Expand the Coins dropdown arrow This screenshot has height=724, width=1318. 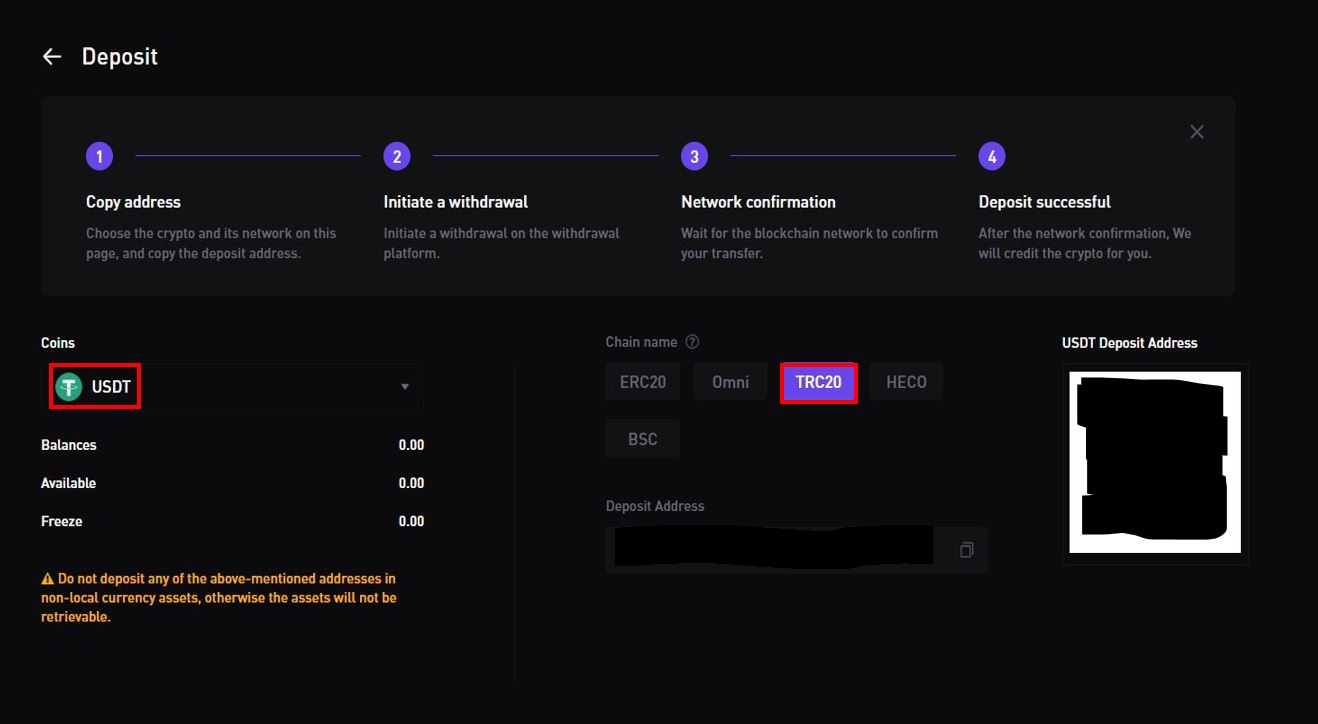click(405, 387)
